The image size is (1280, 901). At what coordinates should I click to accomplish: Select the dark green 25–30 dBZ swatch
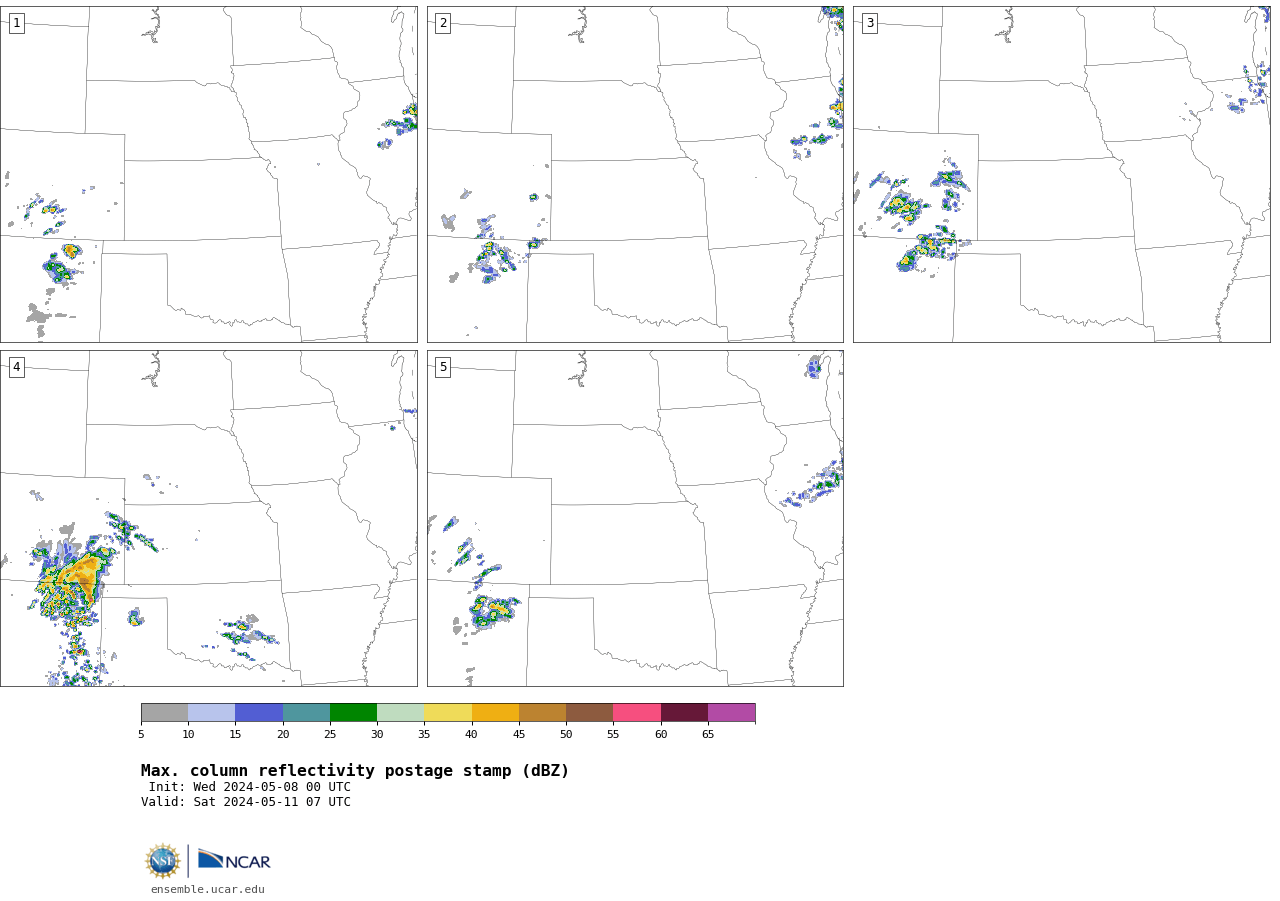[353, 712]
